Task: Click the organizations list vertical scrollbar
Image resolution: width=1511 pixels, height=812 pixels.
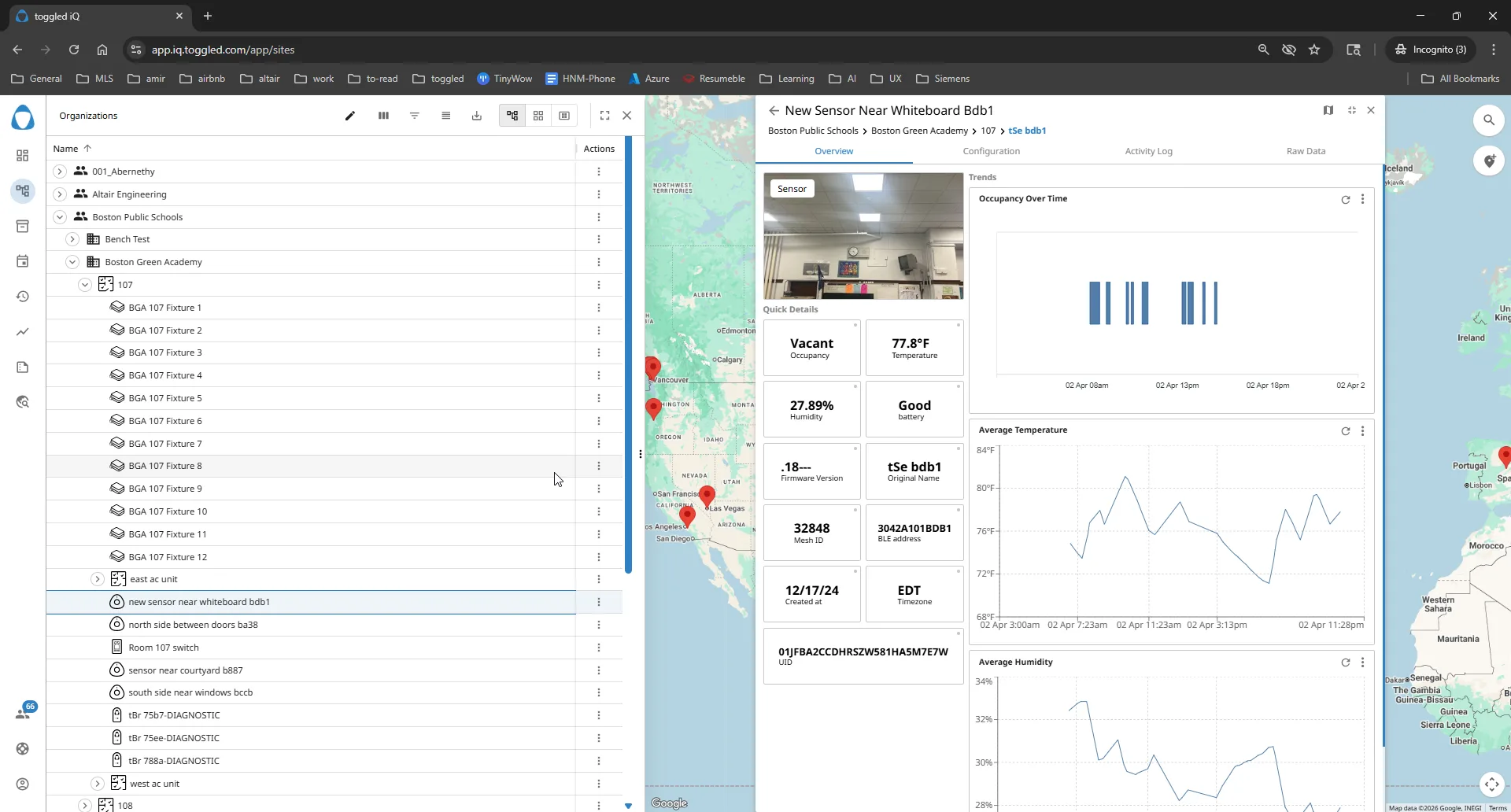Action: tap(628, 354)
